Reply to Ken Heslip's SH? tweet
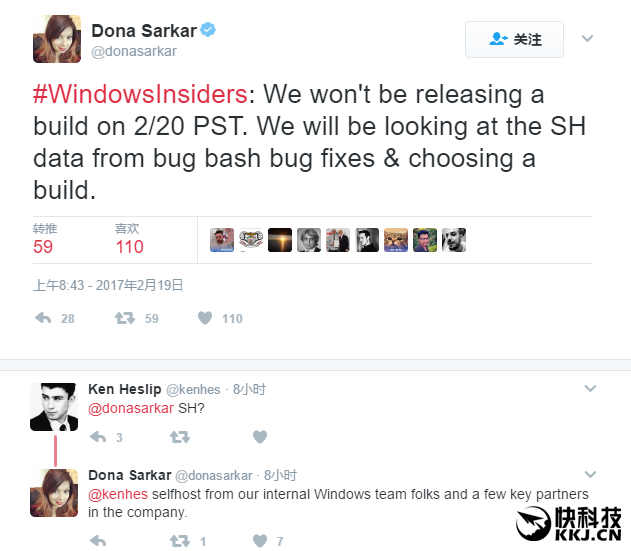The height and width of the screenshot is (551, 631). (98, 437)
